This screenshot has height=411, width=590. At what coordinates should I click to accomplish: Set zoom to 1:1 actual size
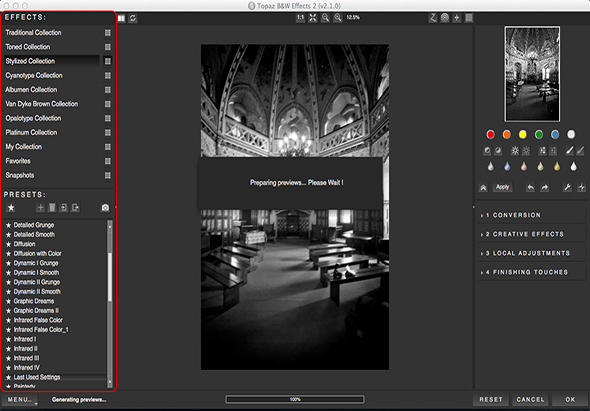pos(300,18)
